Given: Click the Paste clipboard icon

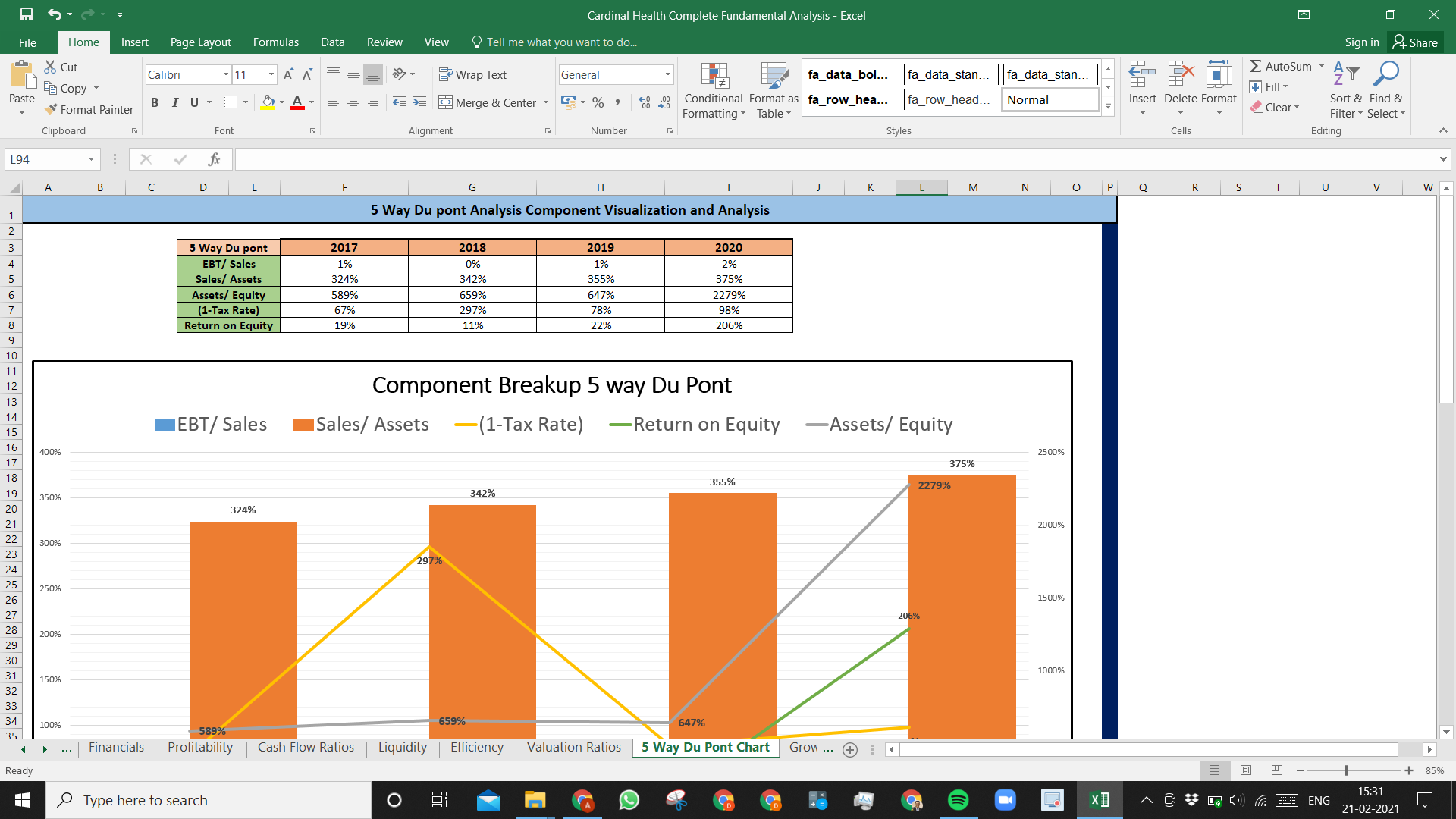Looking at the screenshot, I should click(x=22, y=76).
